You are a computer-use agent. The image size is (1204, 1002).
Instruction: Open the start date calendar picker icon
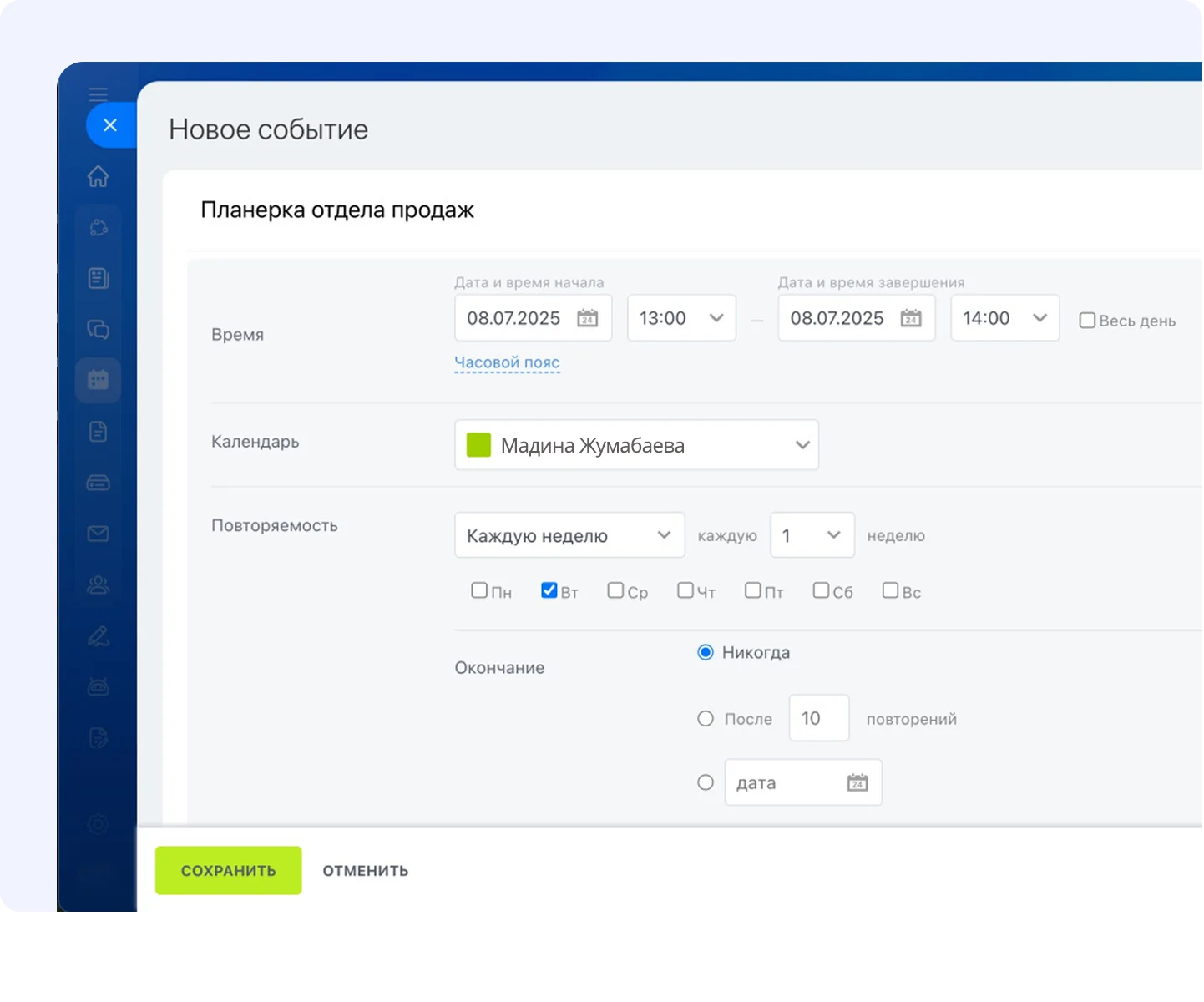588,318
